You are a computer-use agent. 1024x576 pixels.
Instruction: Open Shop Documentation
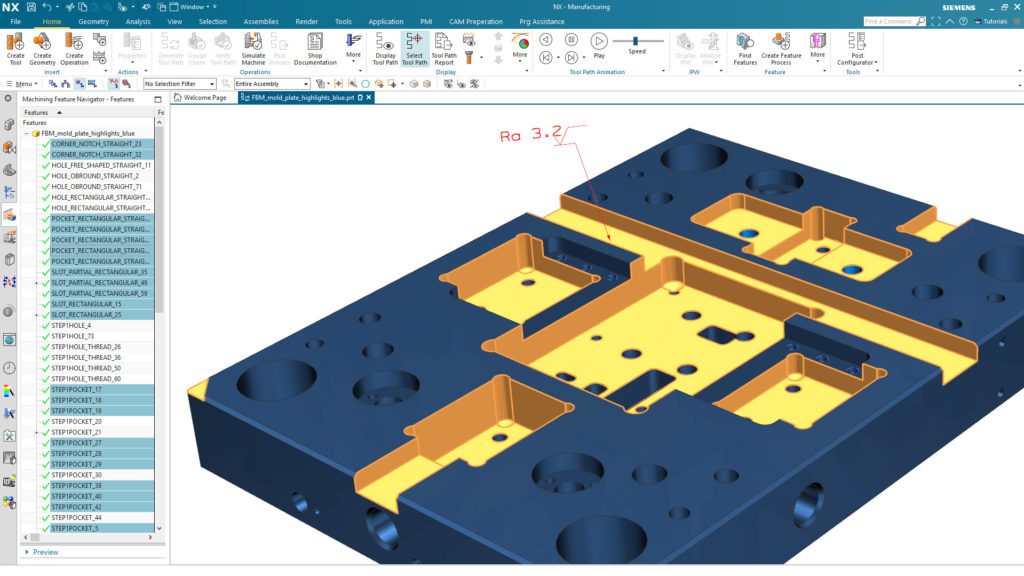(x=315, y=49)
